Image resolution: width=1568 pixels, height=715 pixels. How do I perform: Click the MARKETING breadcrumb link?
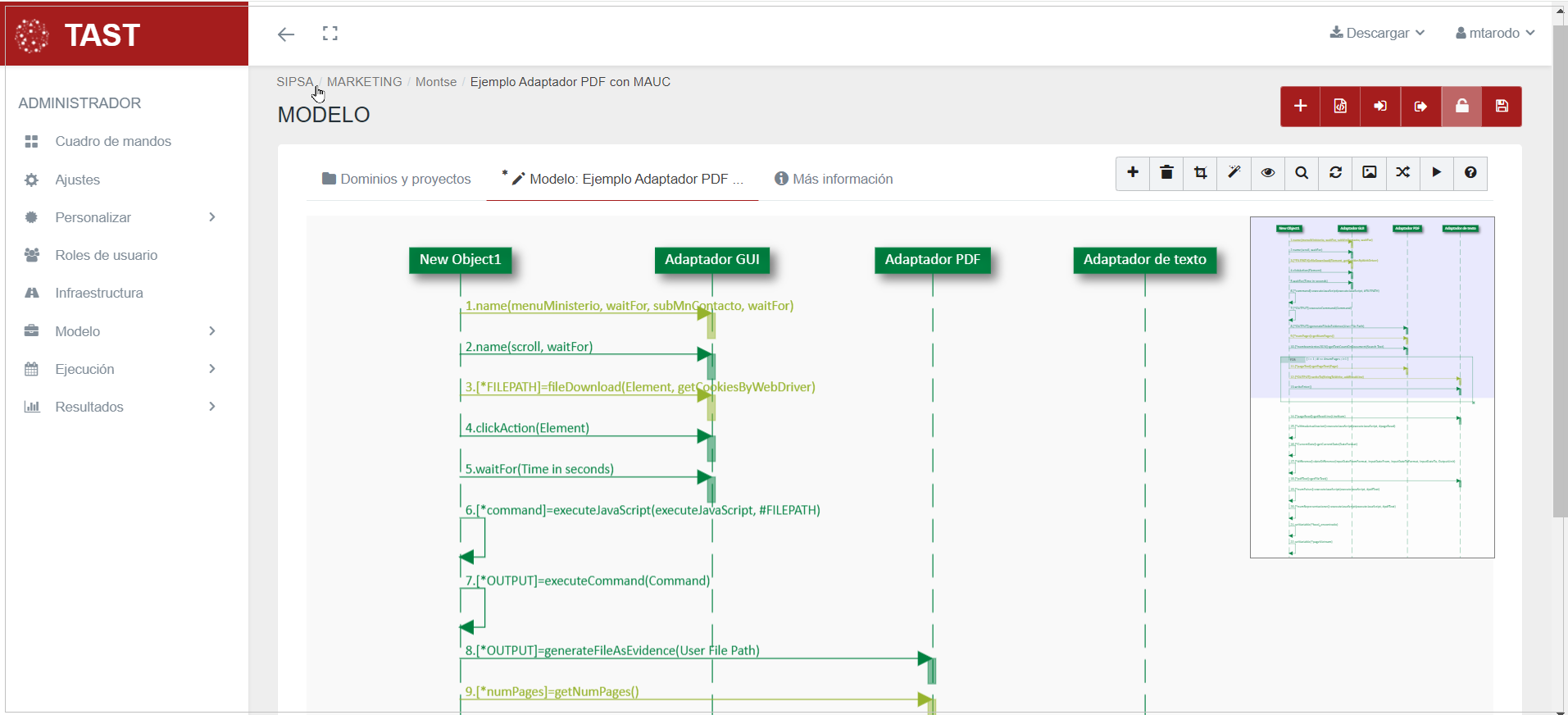(364, 82)
